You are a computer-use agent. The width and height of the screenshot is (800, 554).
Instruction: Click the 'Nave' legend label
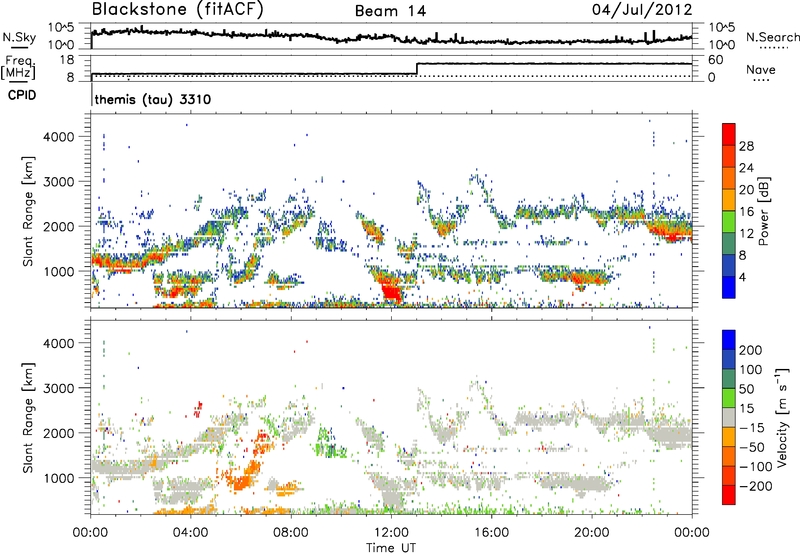[x=761, y=70]
